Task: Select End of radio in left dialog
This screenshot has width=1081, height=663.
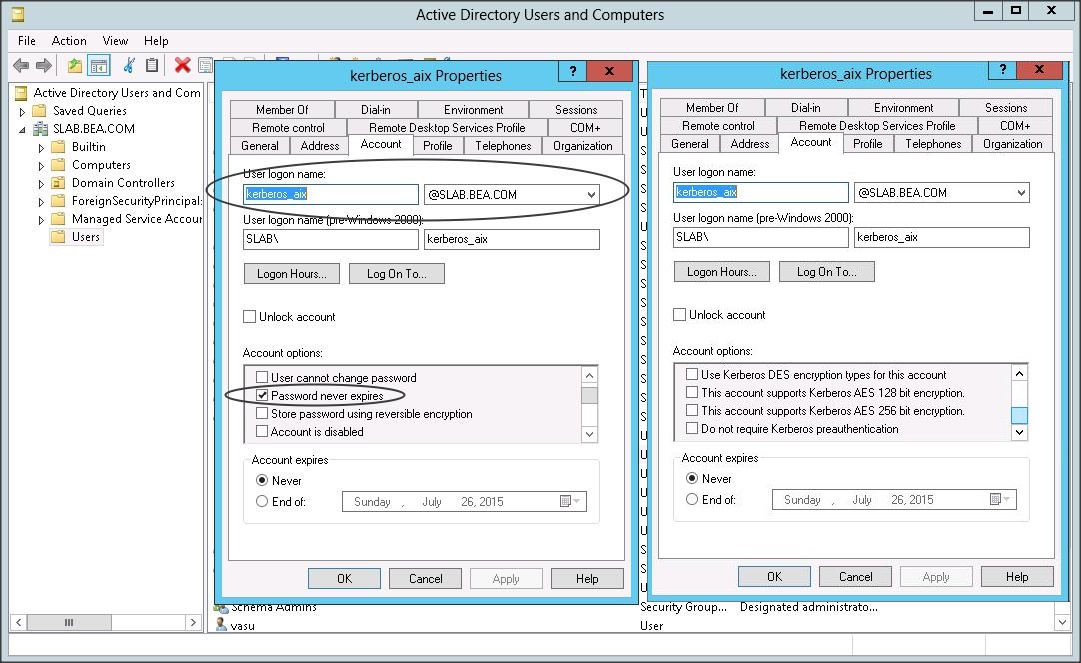Action: point(262,501)
